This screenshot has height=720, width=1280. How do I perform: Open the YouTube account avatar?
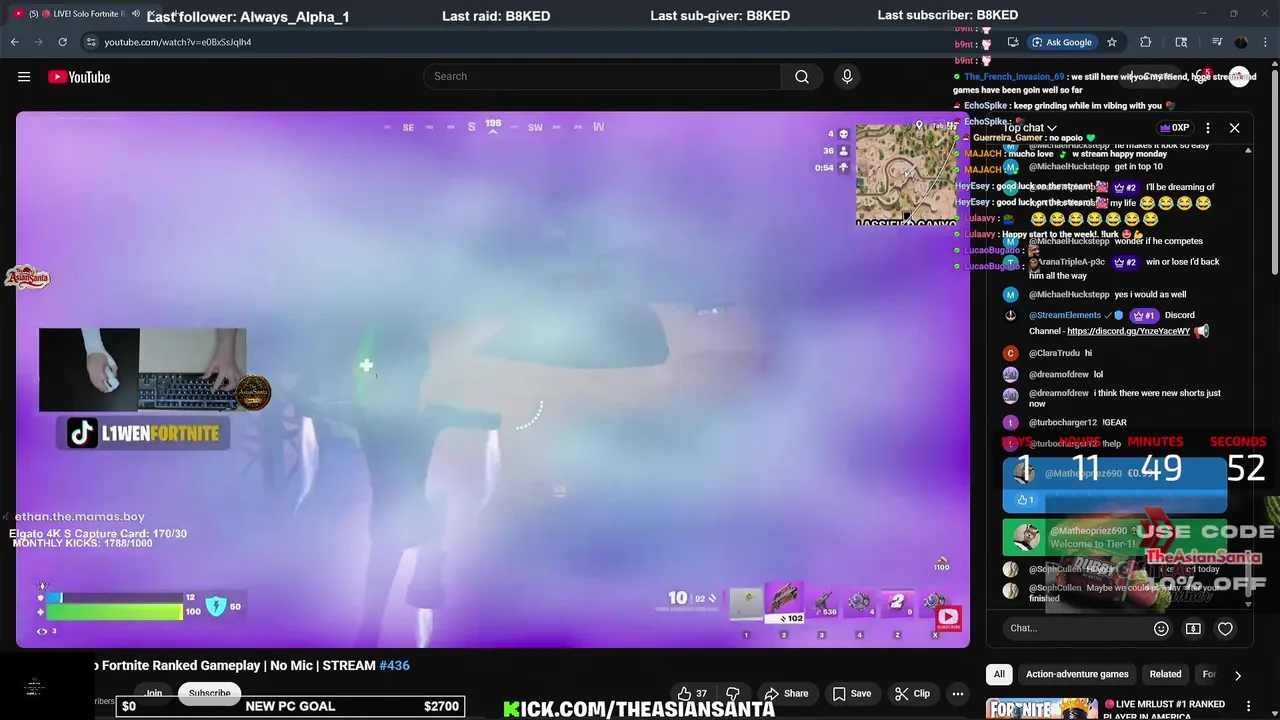(1240, 77)
